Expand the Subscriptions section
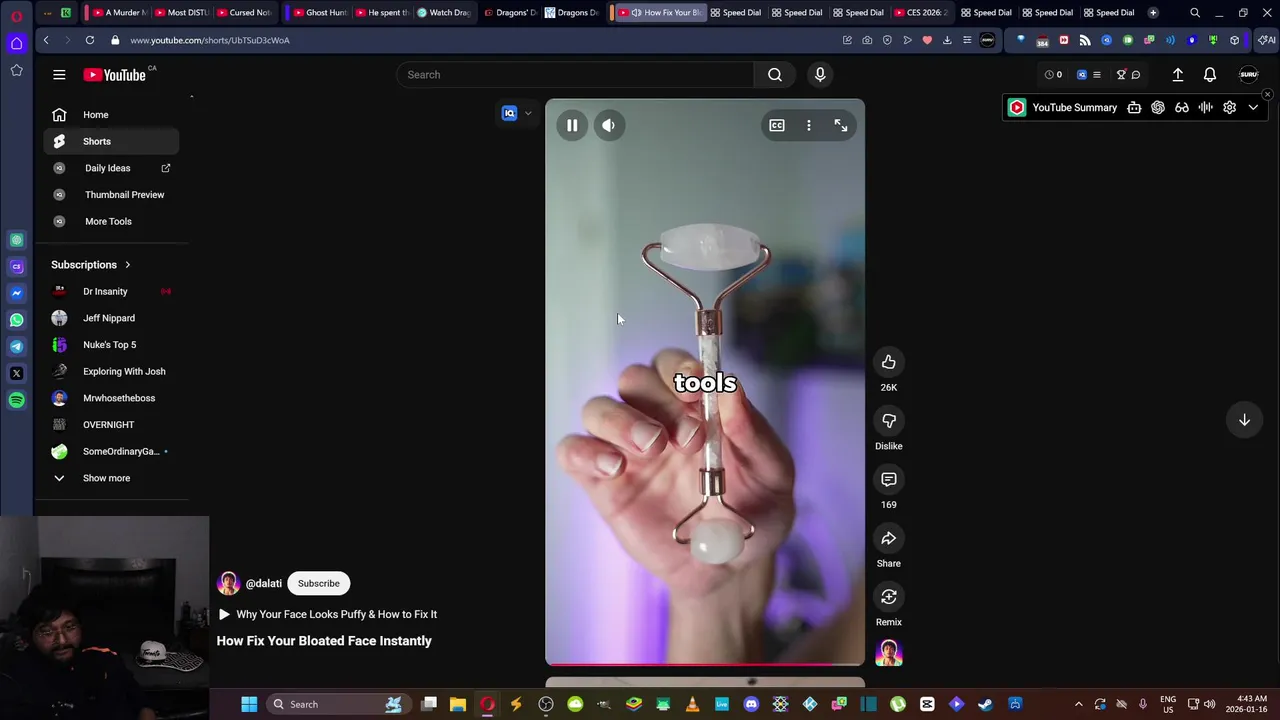The image size is (1280, 720). [91, 265]
